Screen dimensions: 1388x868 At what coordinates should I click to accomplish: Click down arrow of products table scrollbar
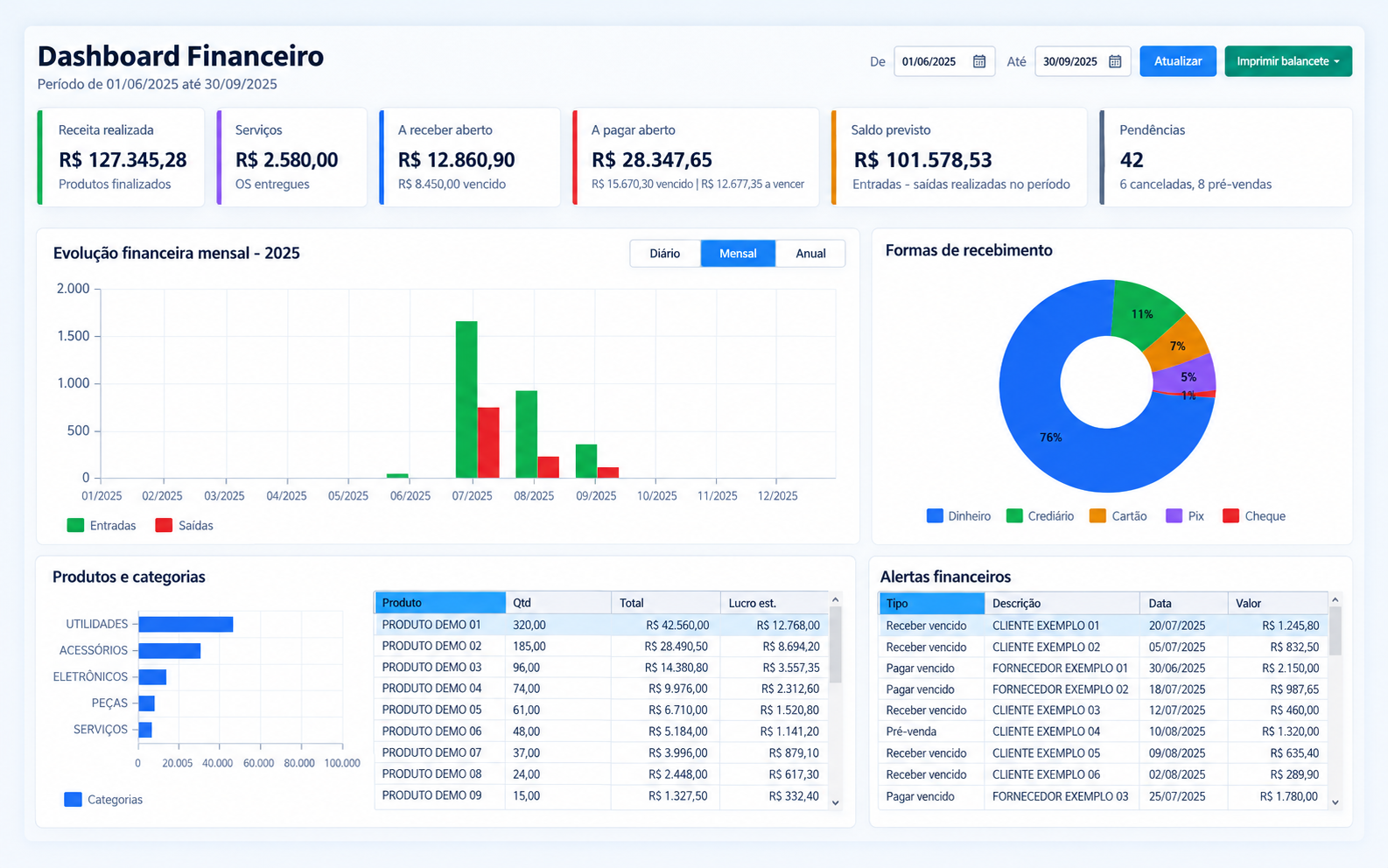click(835, 802)
